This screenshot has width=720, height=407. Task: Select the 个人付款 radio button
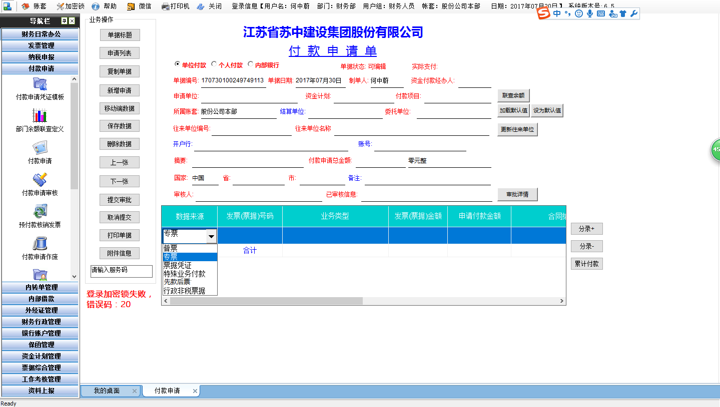click(x=214, y=64)
